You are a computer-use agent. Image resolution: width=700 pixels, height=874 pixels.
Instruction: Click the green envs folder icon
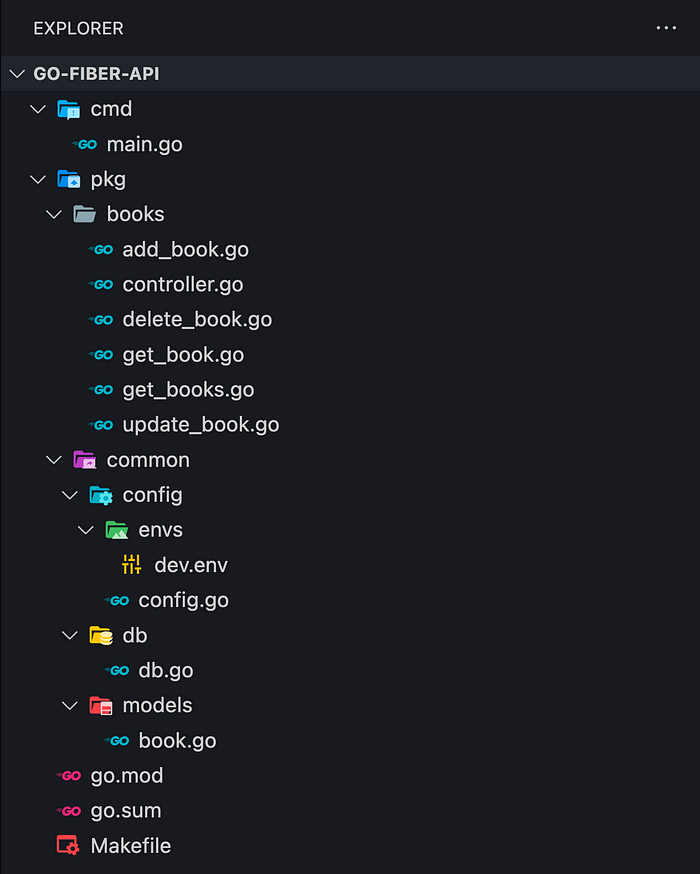tap(116, 530)
